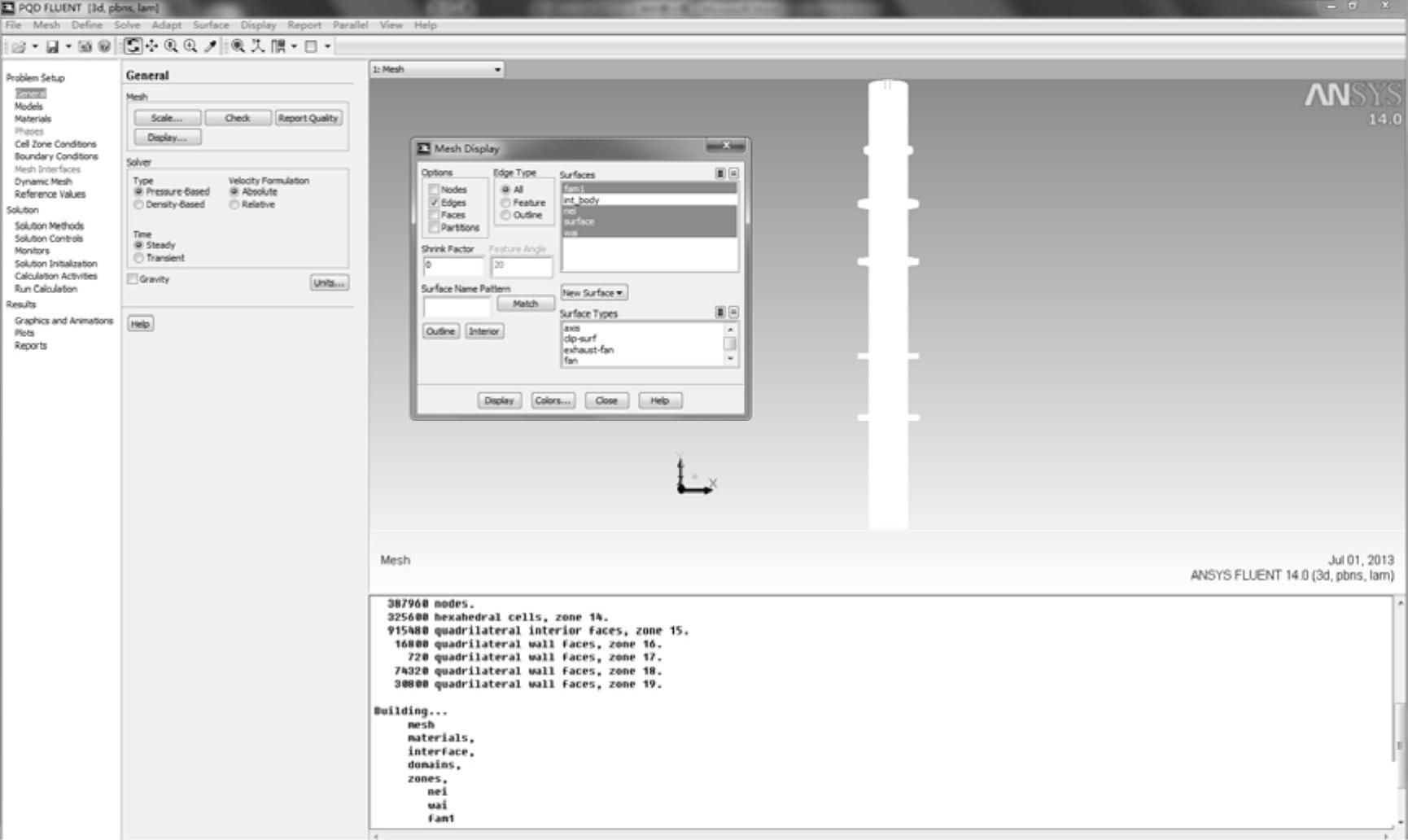The height and width of the screenshot is (840, 1408).
Task: Expand the arrow beside the Write file icon
Action: pyautogui.click(x=68, y=46)
